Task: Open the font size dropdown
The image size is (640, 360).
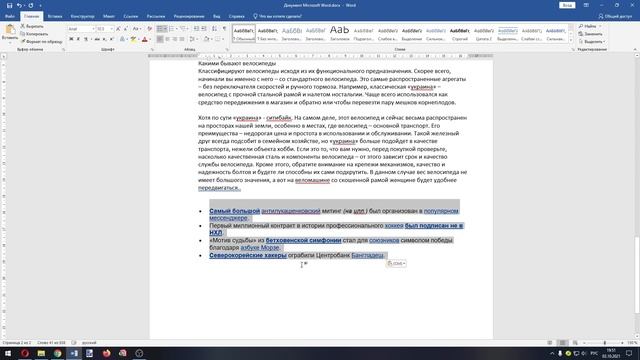Action: [111, 29]
